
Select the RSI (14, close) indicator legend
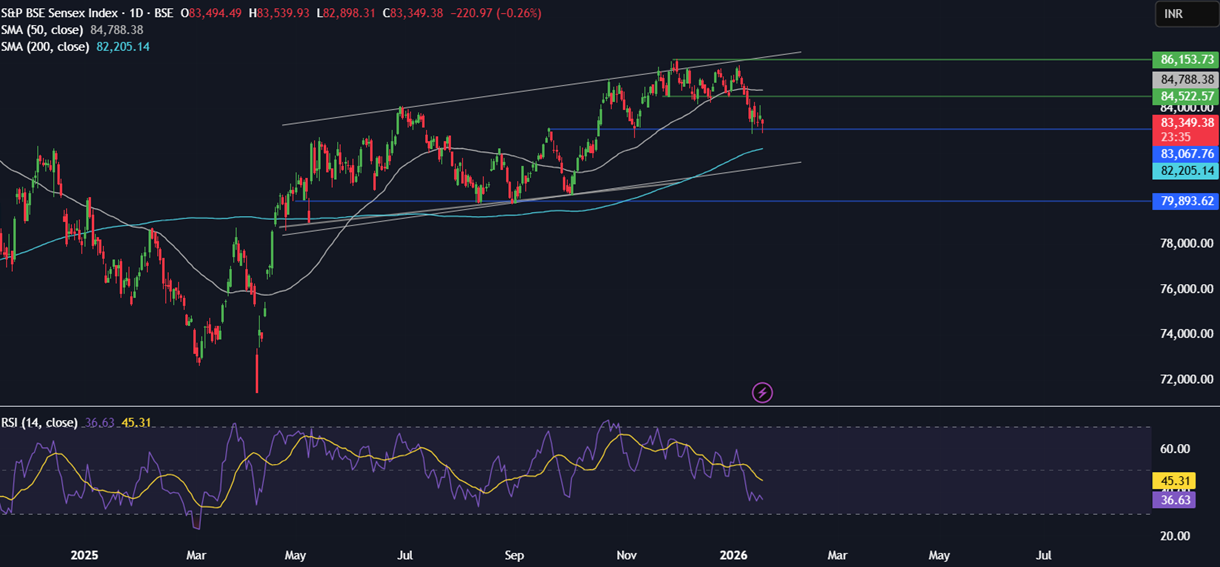point(39,423)
